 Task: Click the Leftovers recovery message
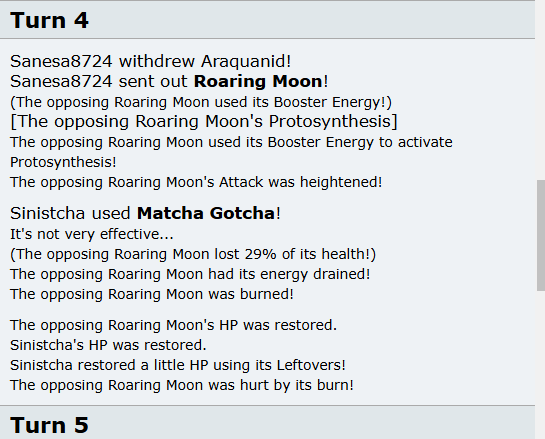click(178, 365)
